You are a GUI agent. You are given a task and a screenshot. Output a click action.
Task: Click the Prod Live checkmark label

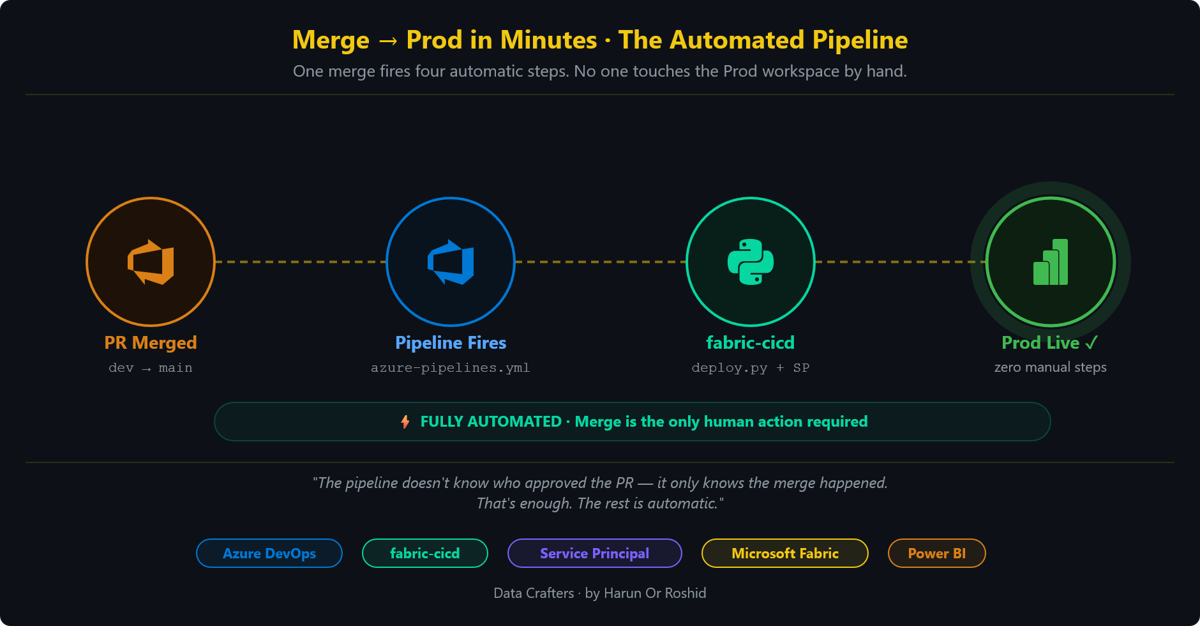pyautogui.click(x=1051, y=342)
